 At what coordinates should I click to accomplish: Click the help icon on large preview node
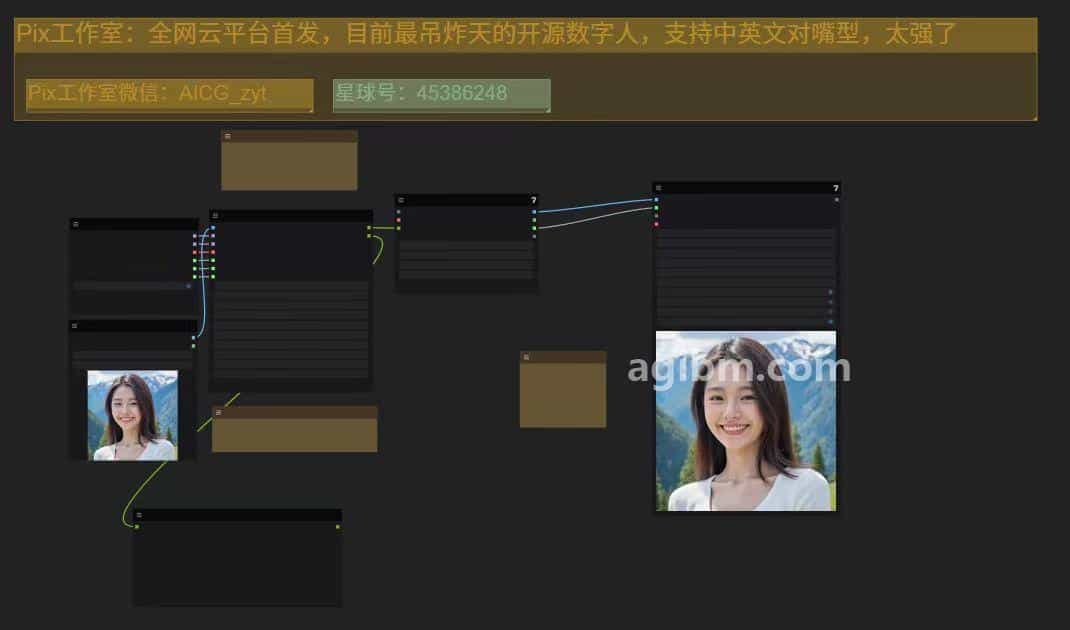tap(836, 188)
